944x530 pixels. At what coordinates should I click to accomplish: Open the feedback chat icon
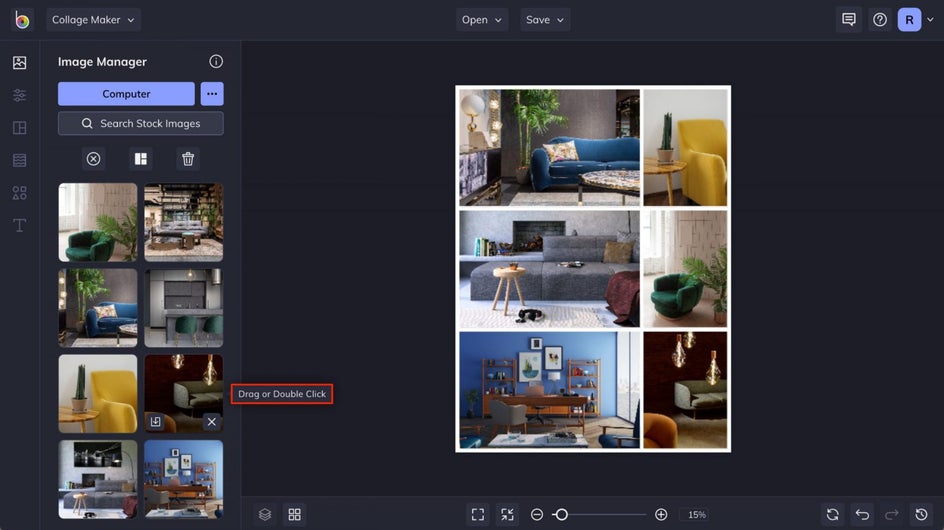(x=849, y=20)
